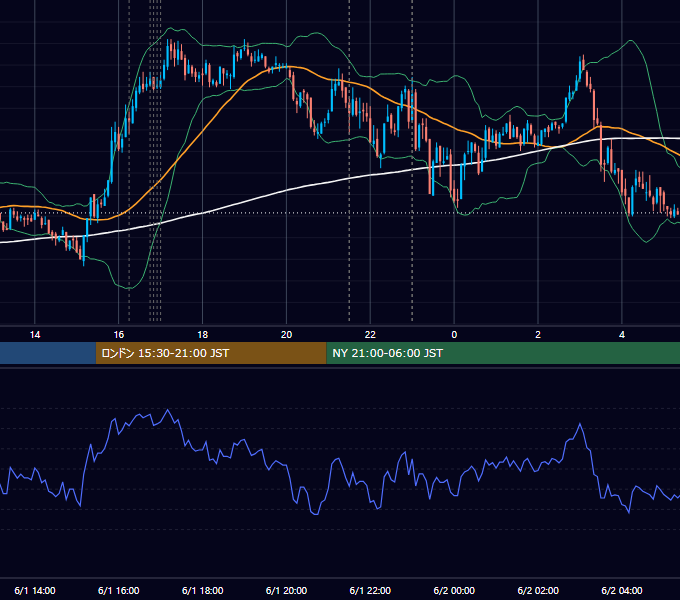Click the 4 hour label on price chart axis
Image resolution: width=680 pixels, height=600 pixels.
tap(622, 335)
